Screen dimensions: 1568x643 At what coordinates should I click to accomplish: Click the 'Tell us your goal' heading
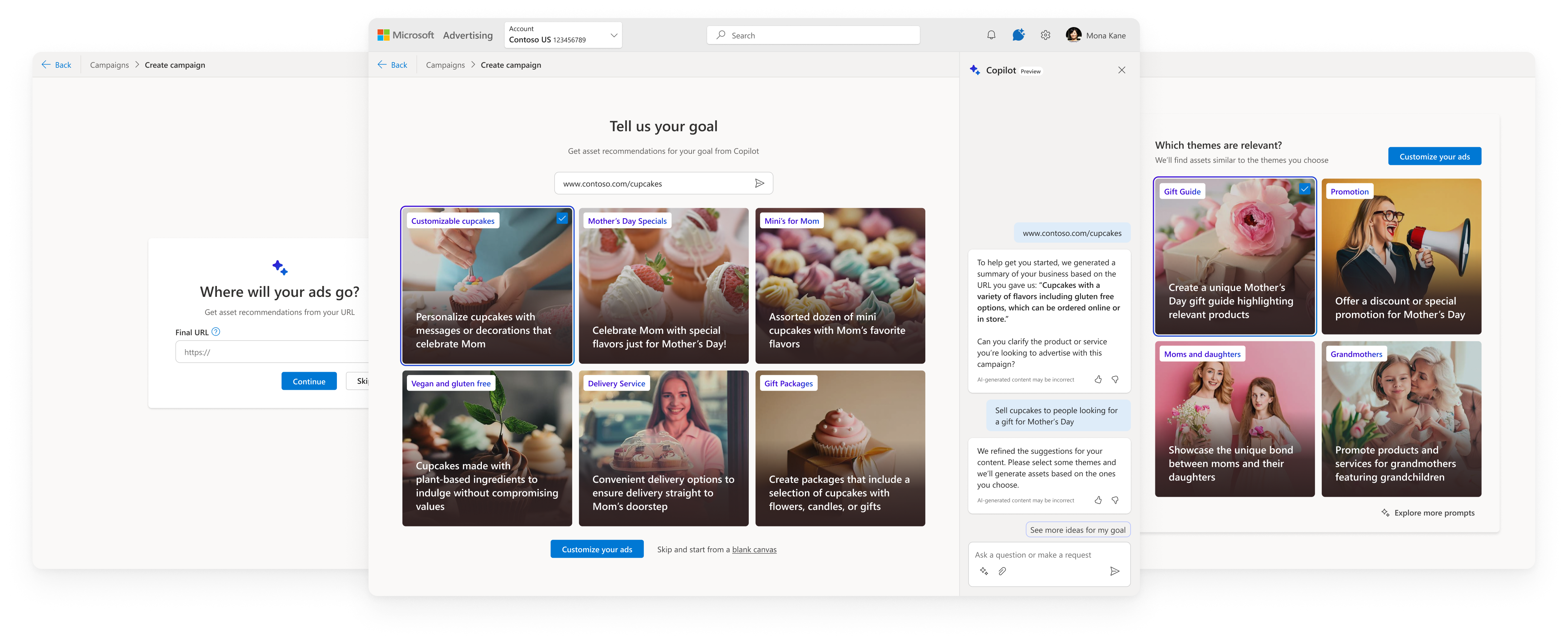663,126
